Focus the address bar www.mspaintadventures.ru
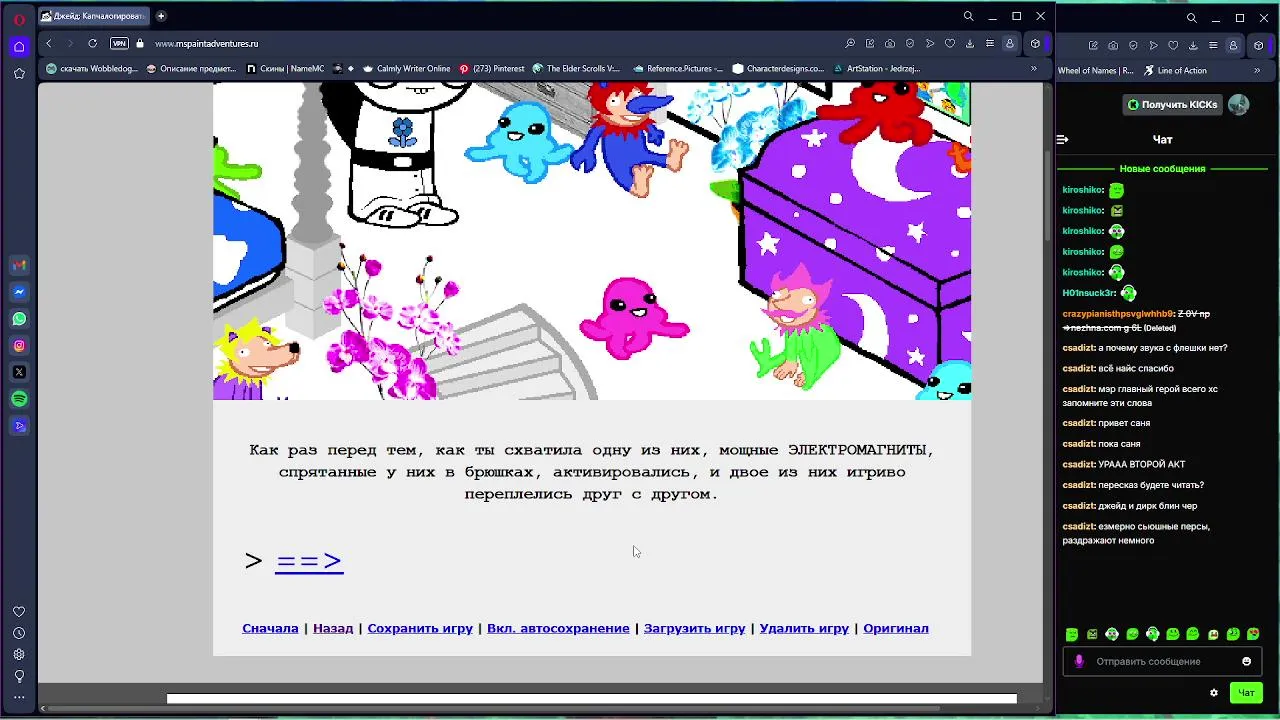This screenshot has height=720, width=1280. point(206,44)
